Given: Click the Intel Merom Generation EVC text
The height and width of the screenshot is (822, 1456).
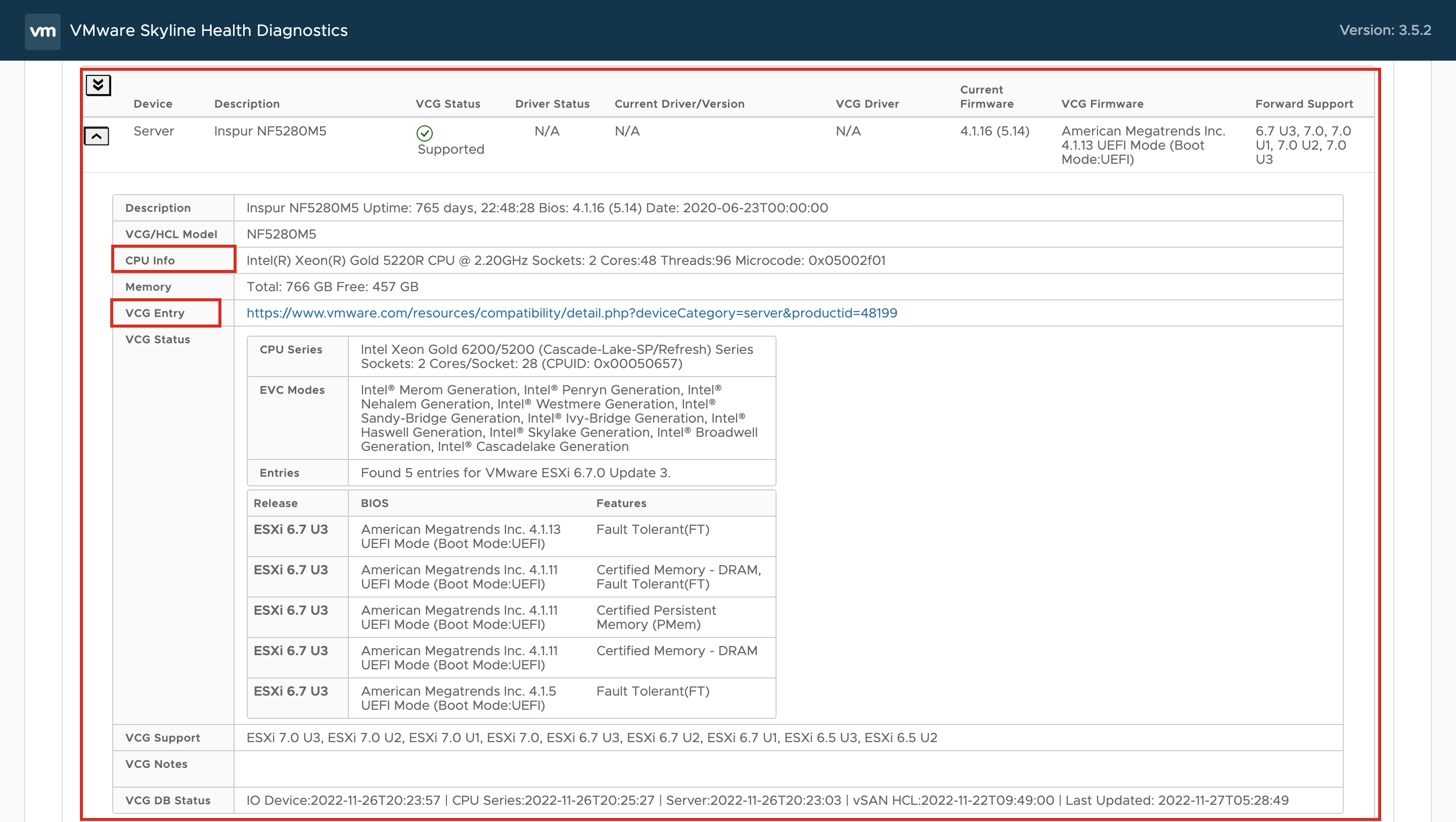Looking at the screenshot, I should [559, 419].
